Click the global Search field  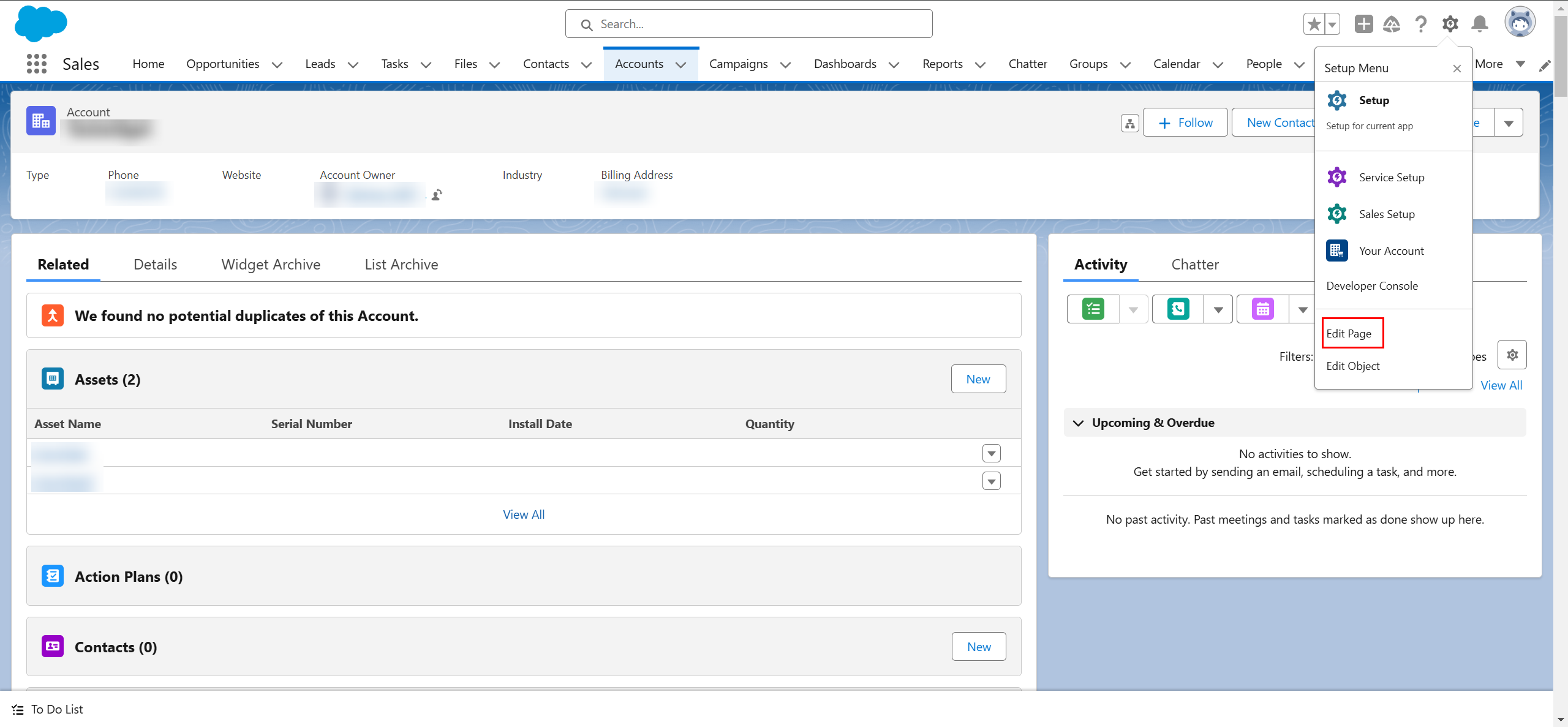coord(748,24)
